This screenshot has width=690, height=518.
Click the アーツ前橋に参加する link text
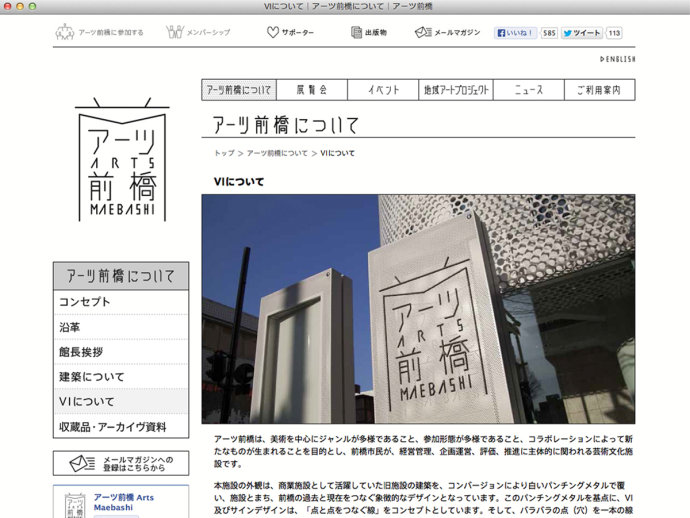tap(111, 33)
